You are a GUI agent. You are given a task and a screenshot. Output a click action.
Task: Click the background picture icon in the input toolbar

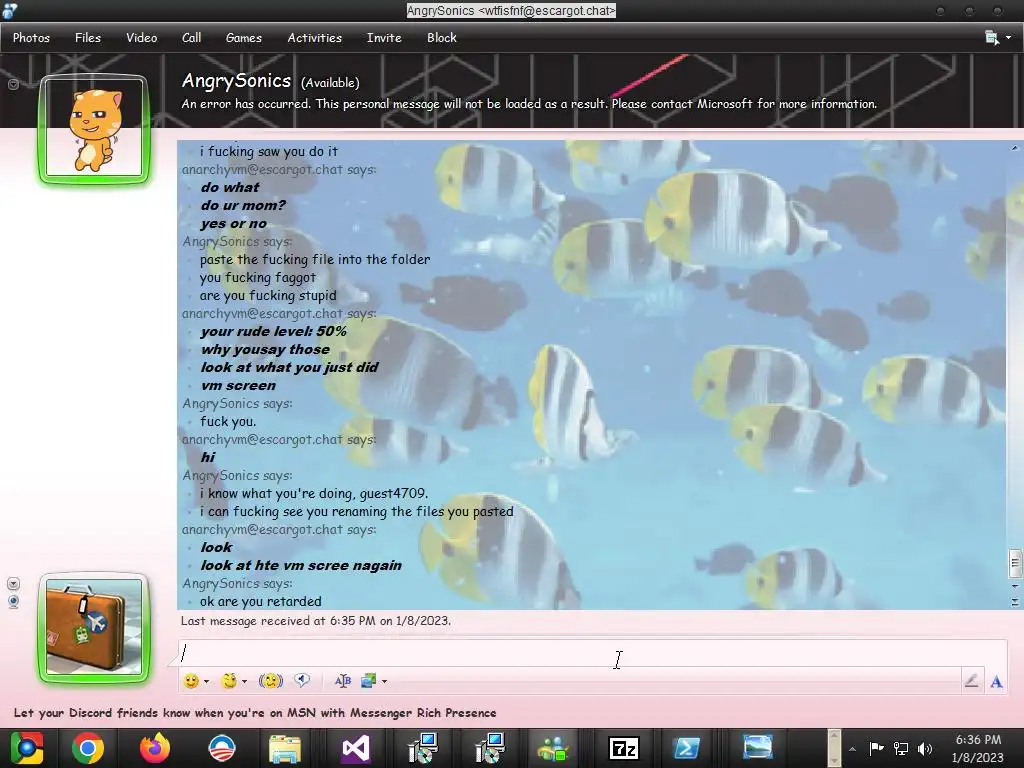pyautogui.click(x=368, y=681)
